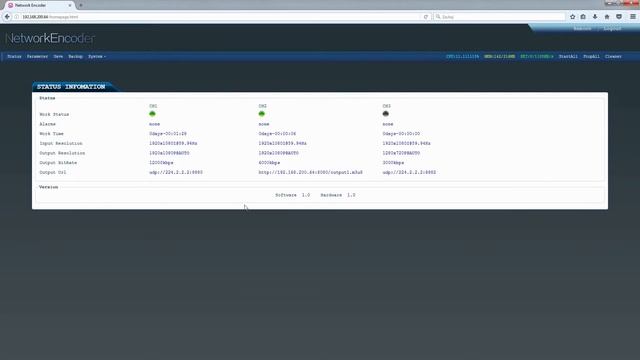
Task: Click the CPU usage indicator in blue bar
Action: [x=462, y=56]
